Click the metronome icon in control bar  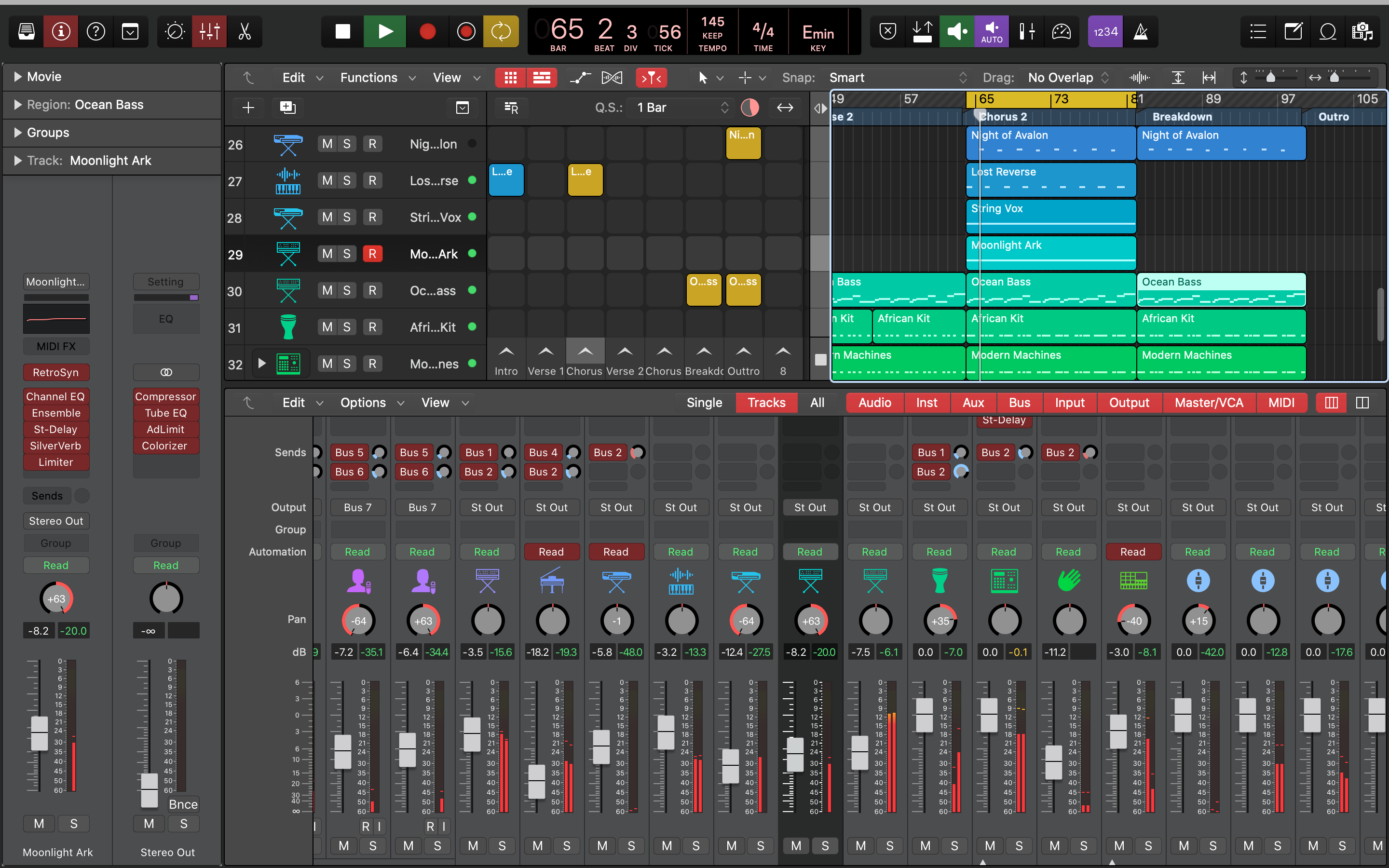pos(1141,31)
